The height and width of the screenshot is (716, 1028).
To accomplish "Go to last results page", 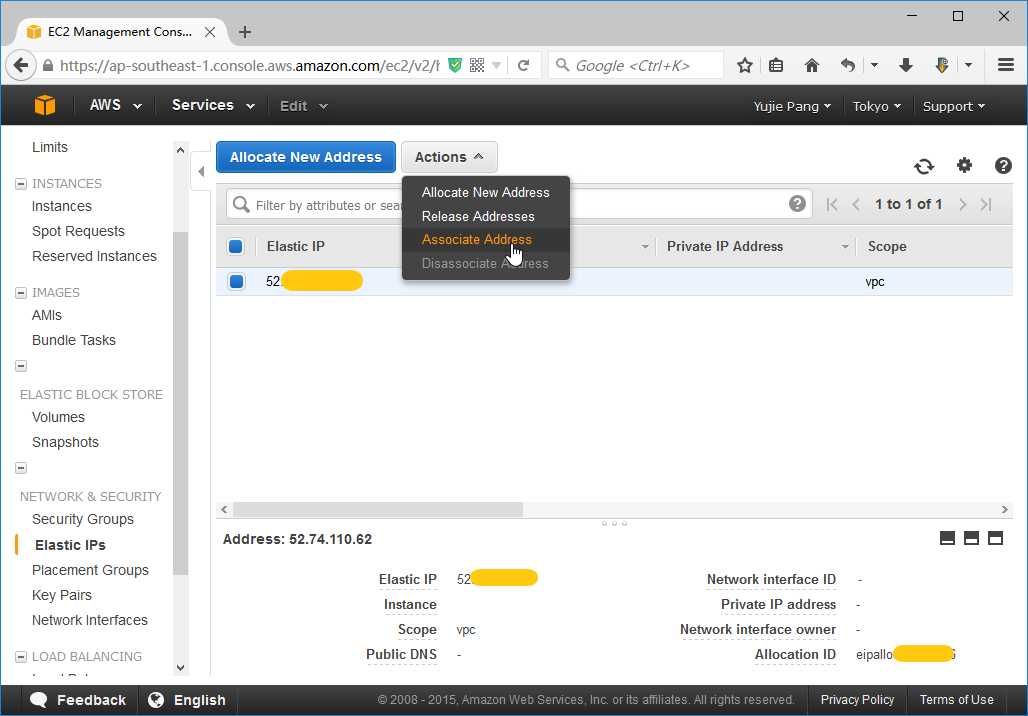I will pyautogui.click(x=985, y=205).
